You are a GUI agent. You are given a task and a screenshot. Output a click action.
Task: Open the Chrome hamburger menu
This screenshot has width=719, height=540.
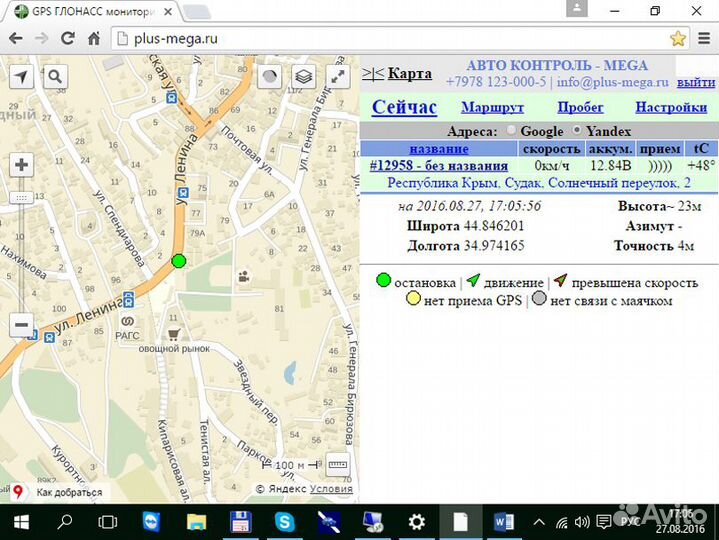(704, 39)
